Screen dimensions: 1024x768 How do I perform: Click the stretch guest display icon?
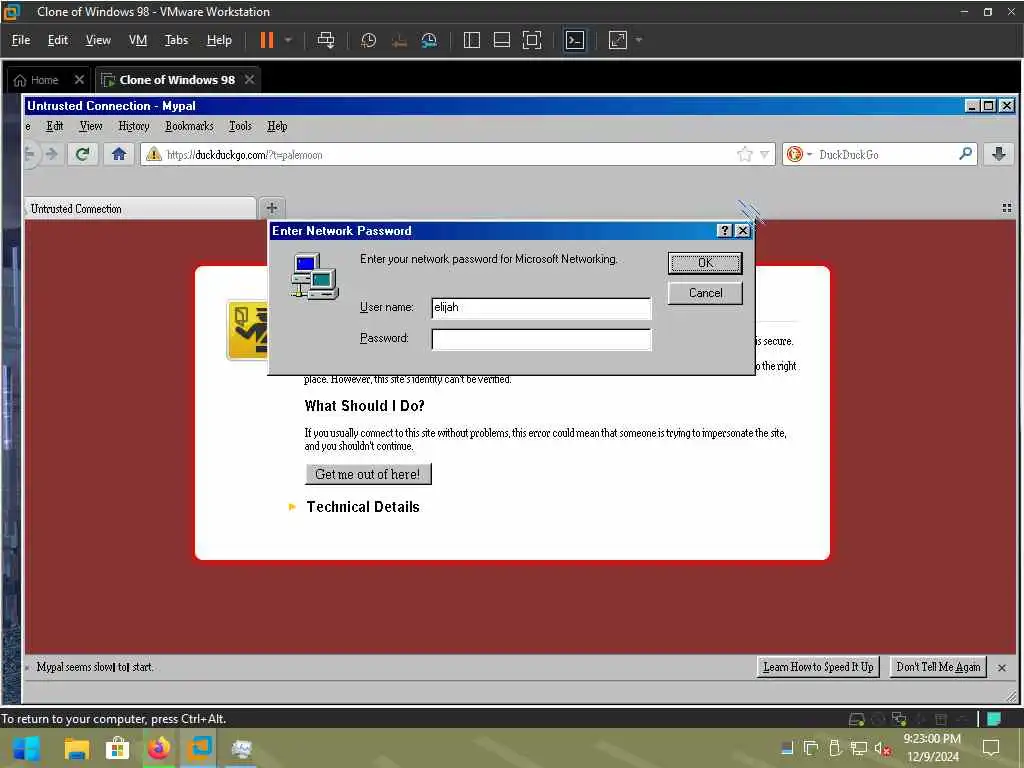(x=618, y=40)
